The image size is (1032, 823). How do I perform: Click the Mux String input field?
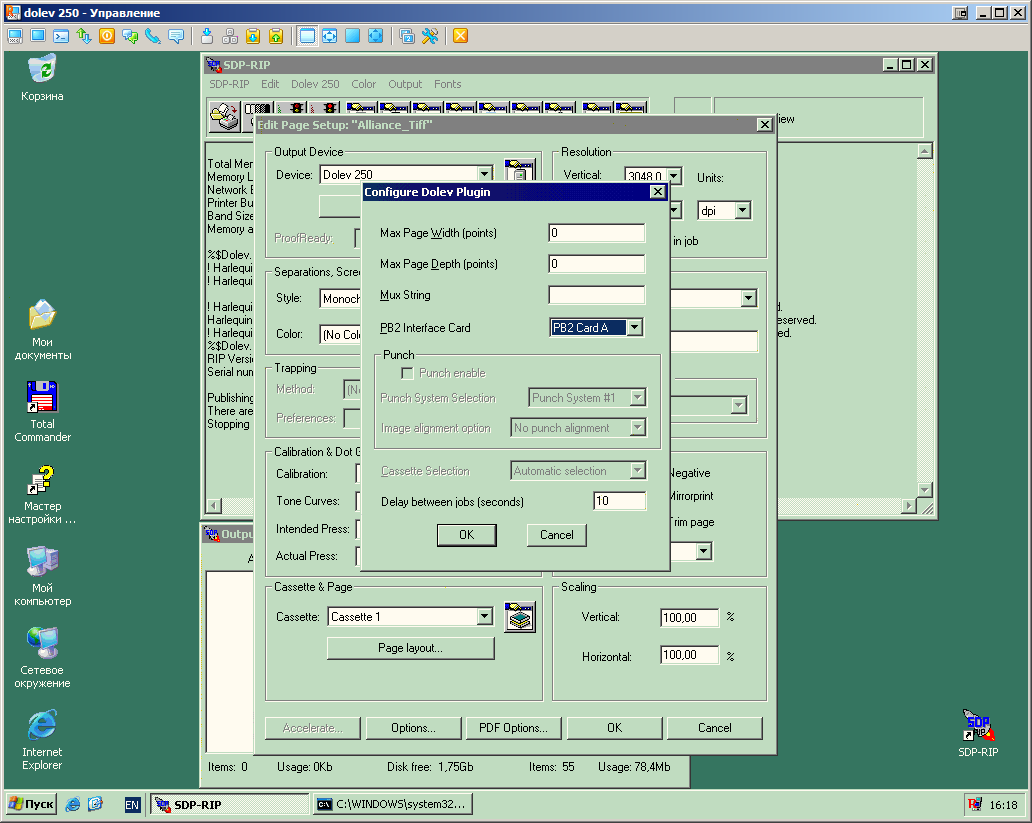pyautogui.click(x=596, y=295)
